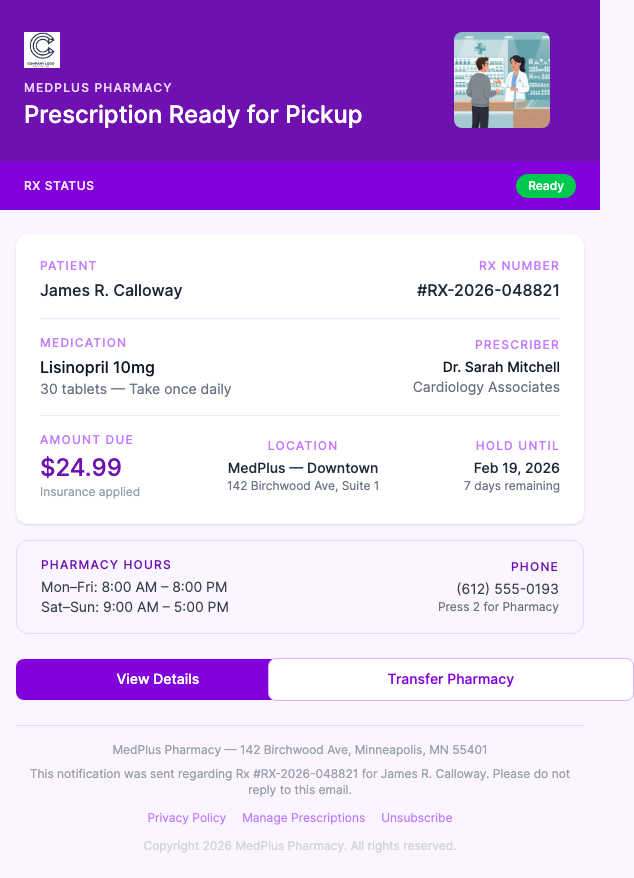Select the RX STATUS bar

pos(57,186)
